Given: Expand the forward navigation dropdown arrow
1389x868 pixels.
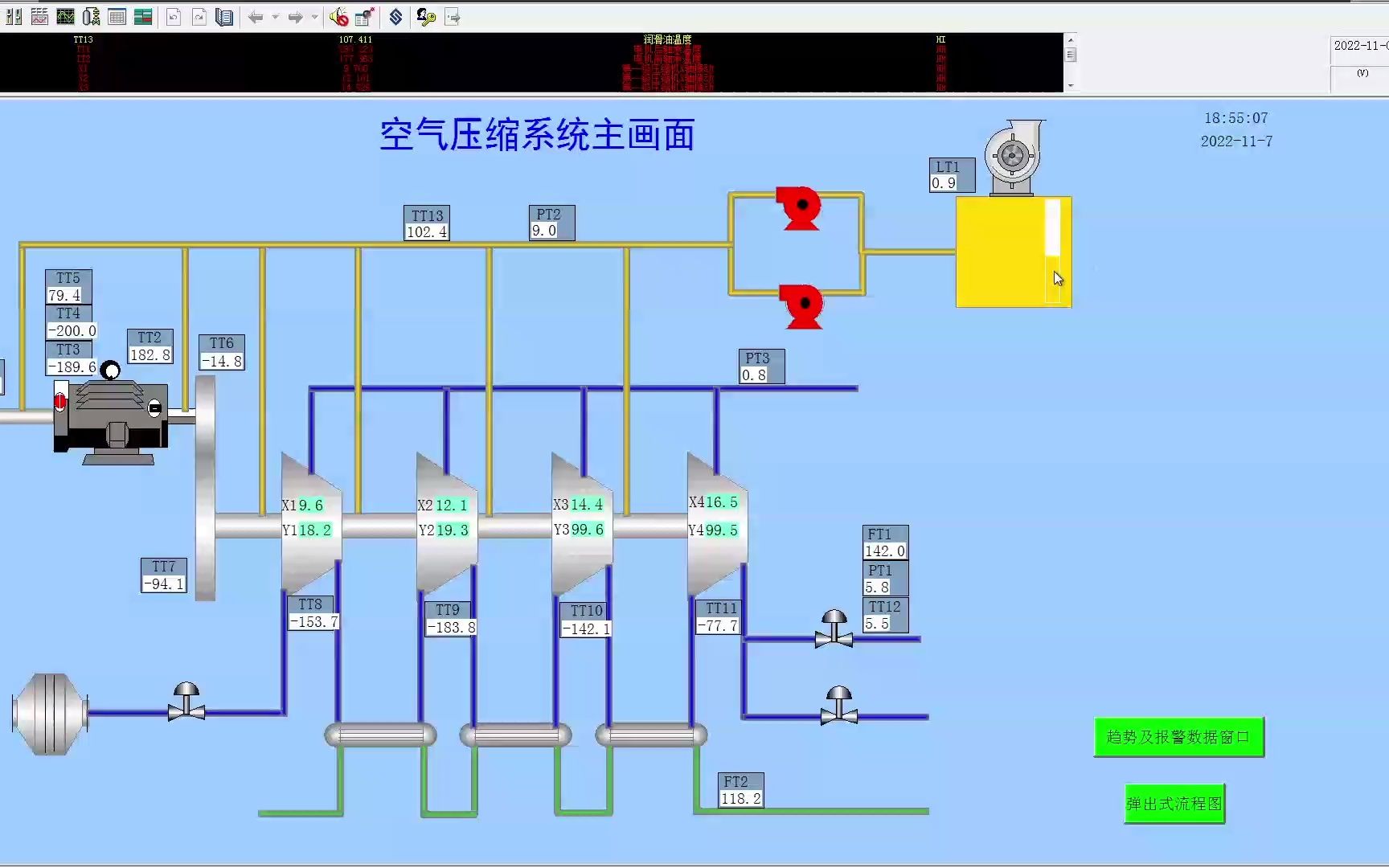Looking at the screenshot, I should [x=314, y=16].
